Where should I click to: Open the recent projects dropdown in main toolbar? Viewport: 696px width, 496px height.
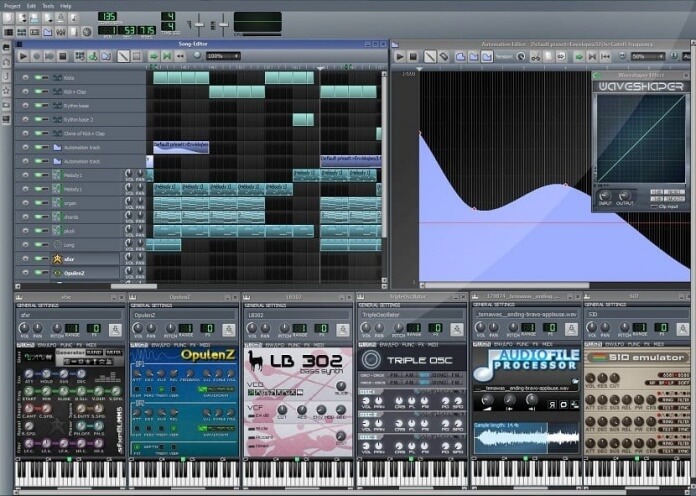47,18
